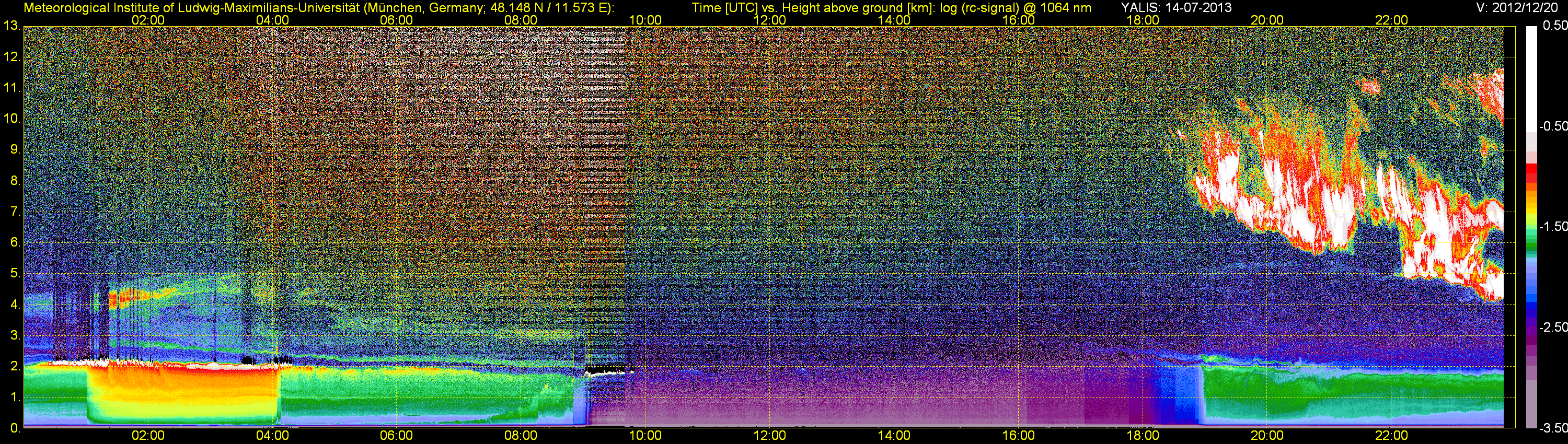Click the 06:00 label on the bottom time axis
Screen dimensions: 1568x444
click(396, 436)
